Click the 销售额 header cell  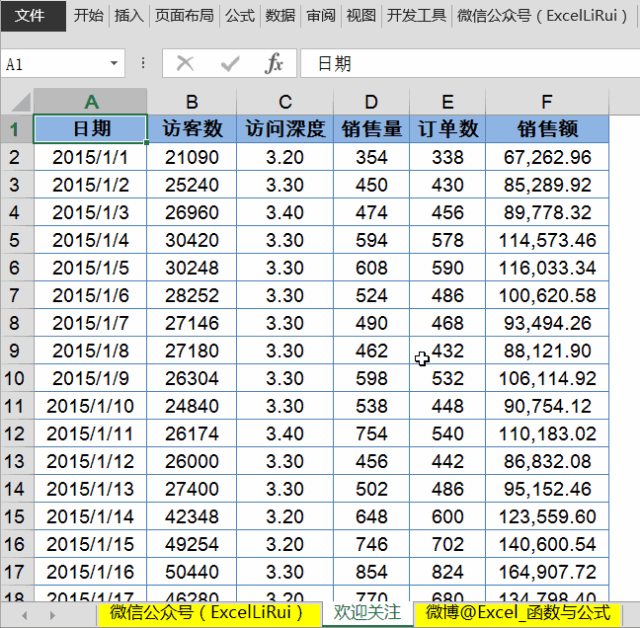click(x=547, y=129)
